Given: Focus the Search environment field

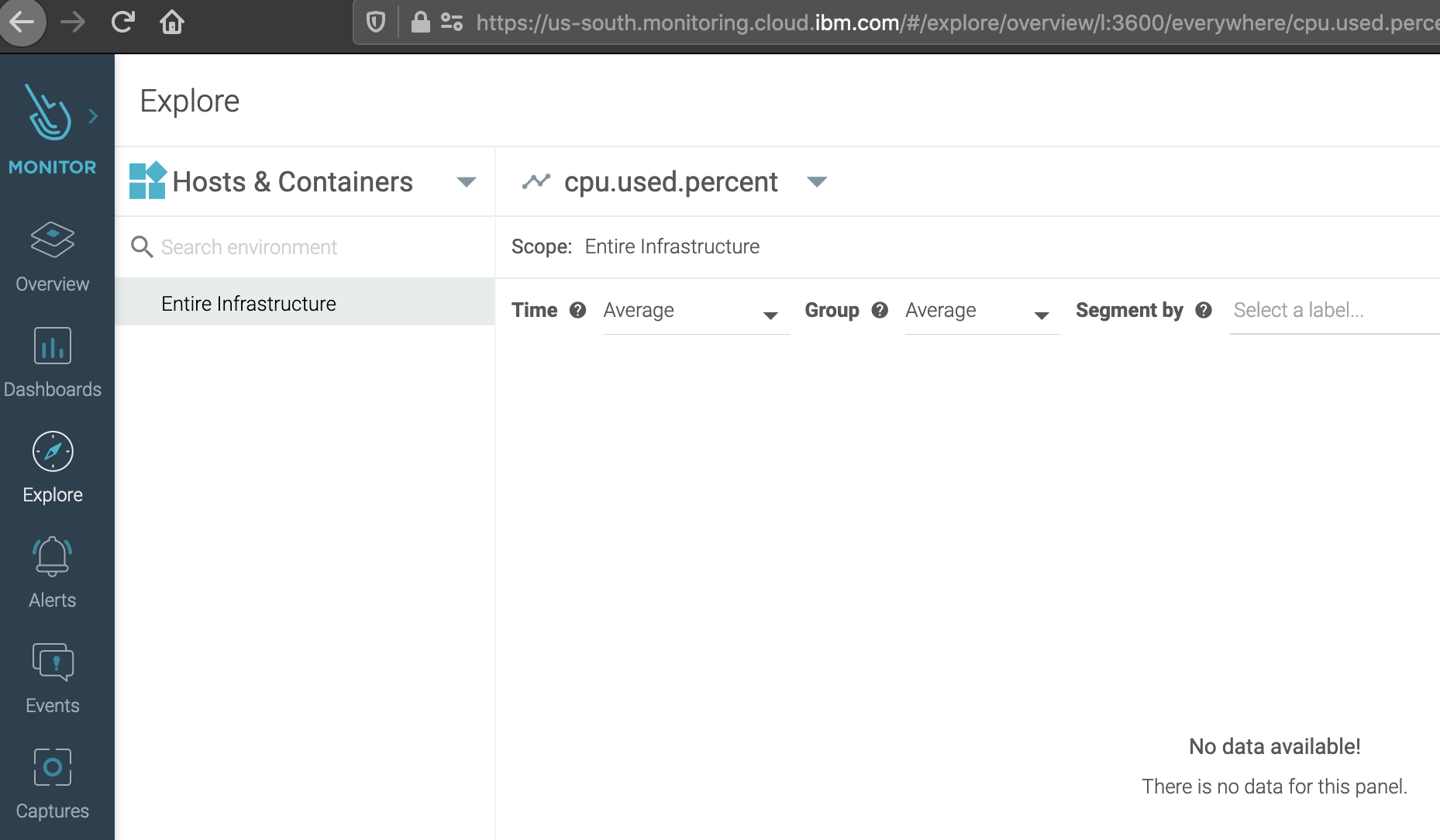Looking at the screenshot, I should tap(305, 247).
